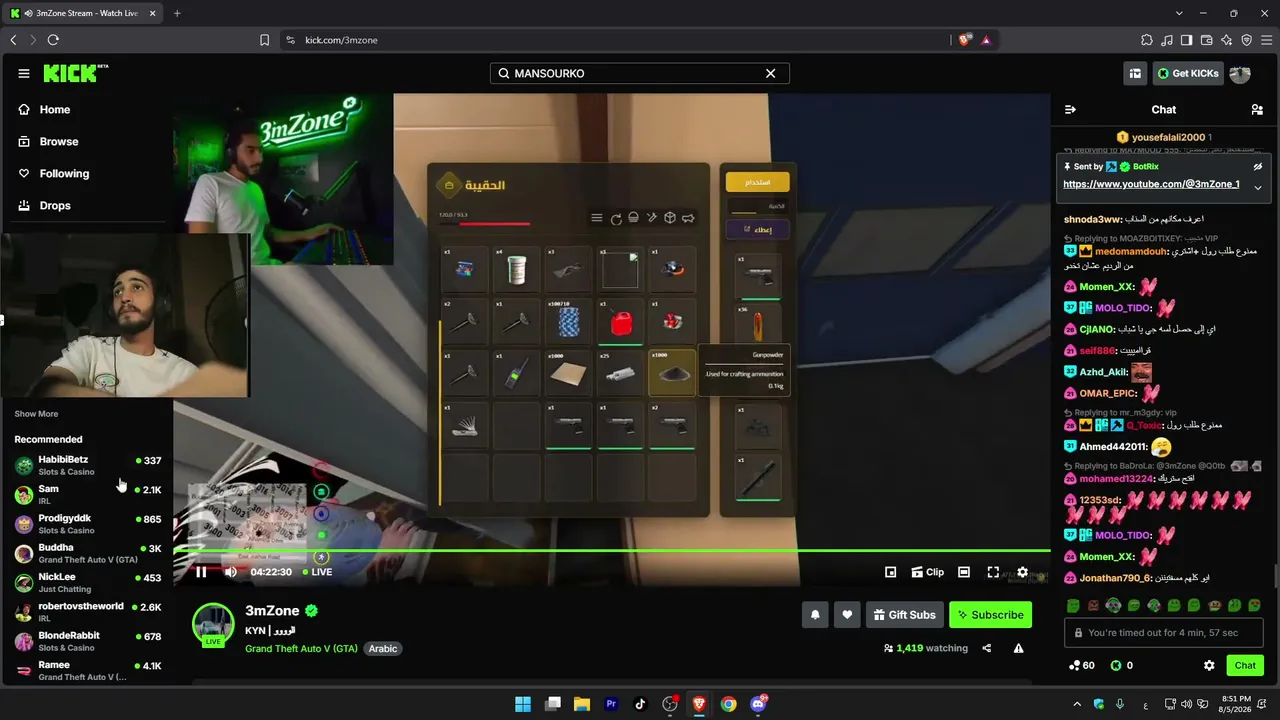Image resolution: width=1280 pixels, height=720 pixels.
Task: Open BlondeRabbit recommended channel
Action: tap(88, 641)
